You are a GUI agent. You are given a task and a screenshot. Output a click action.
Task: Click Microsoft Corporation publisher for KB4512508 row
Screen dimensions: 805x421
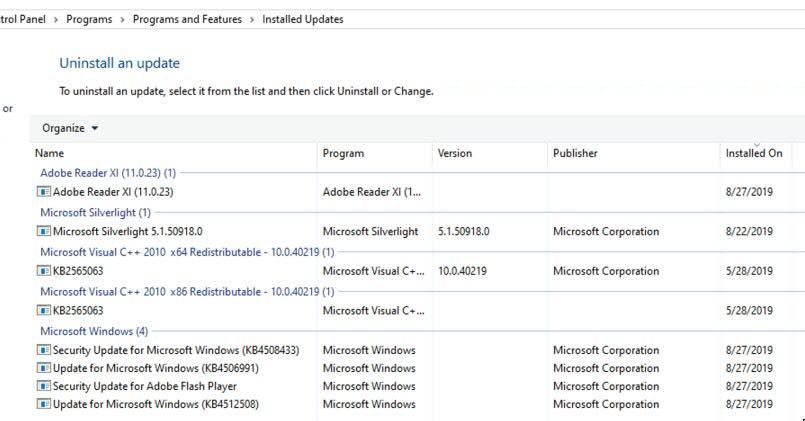[x=606, y=404]
